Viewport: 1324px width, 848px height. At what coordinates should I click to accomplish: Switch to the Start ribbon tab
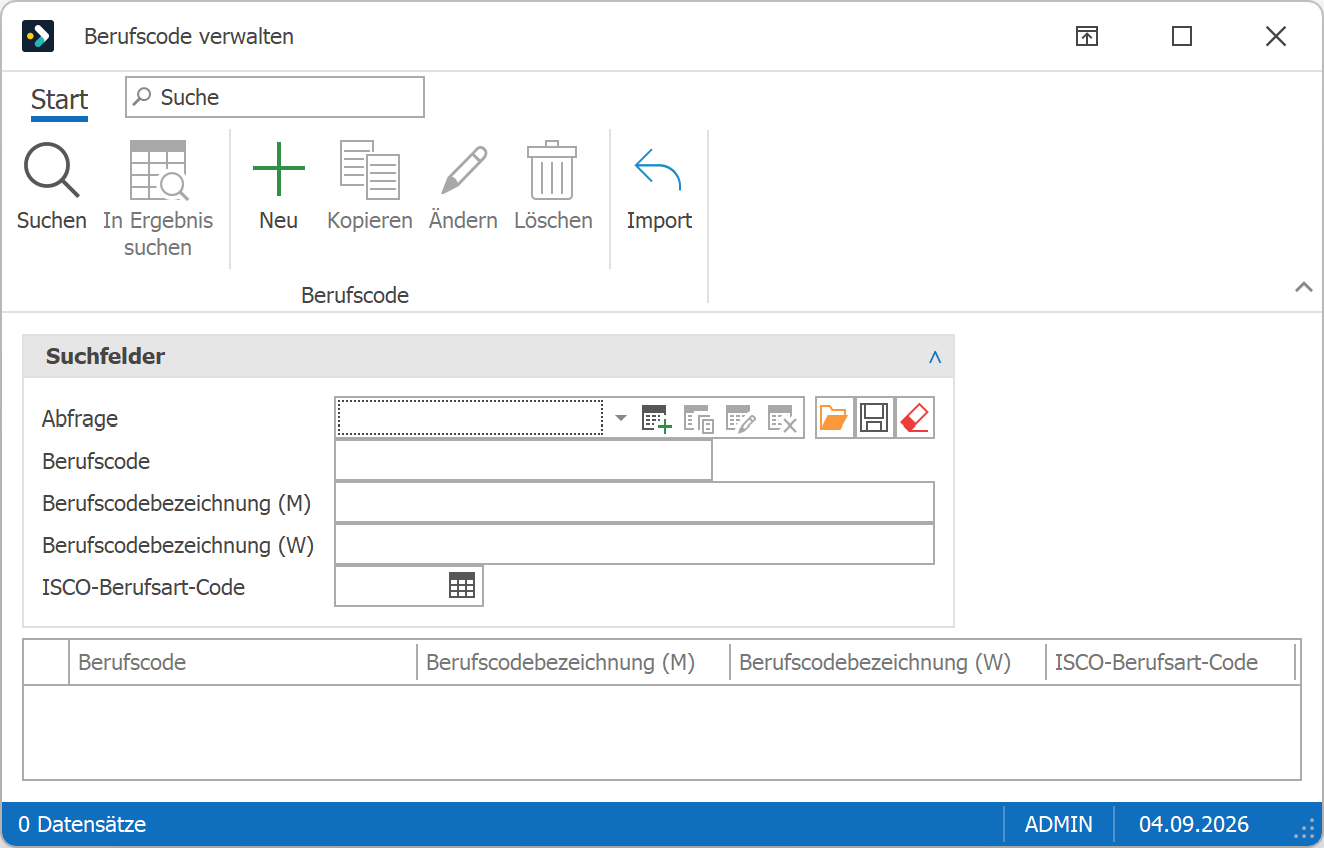pos(59,100)
